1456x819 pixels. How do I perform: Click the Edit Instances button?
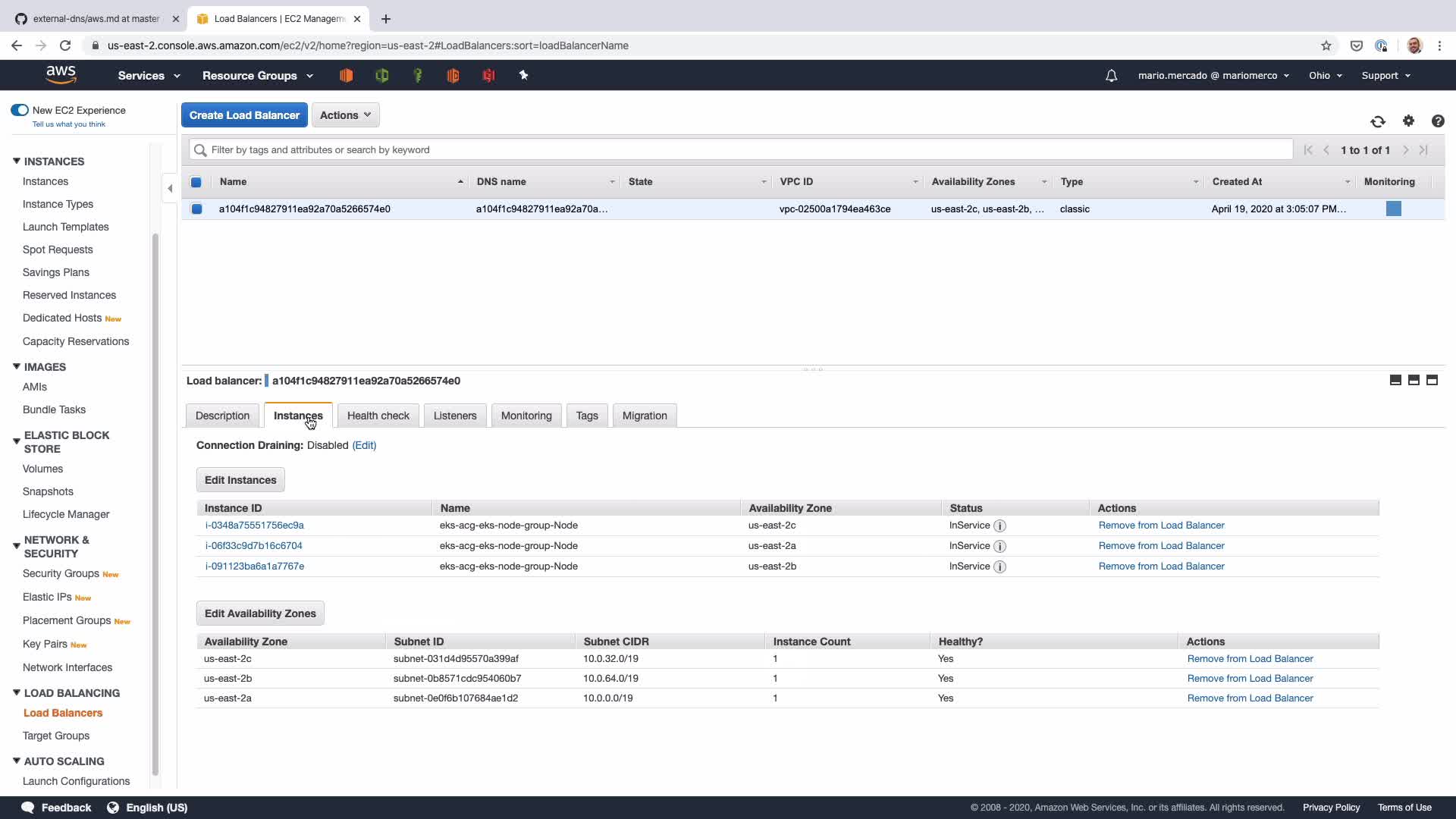point(240,480)
